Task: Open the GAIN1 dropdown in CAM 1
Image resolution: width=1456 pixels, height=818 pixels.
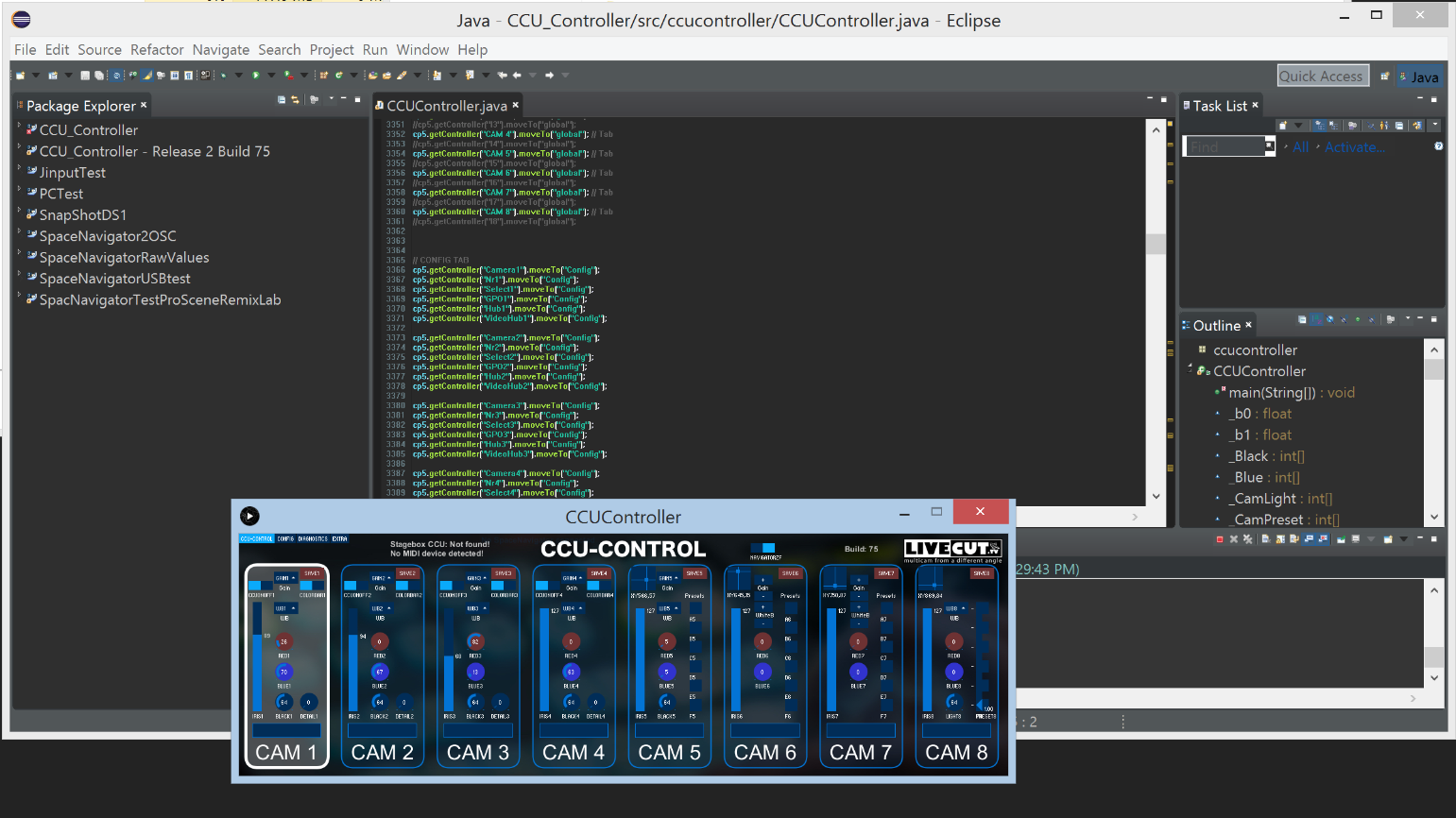Action: [x=284, y=577]
